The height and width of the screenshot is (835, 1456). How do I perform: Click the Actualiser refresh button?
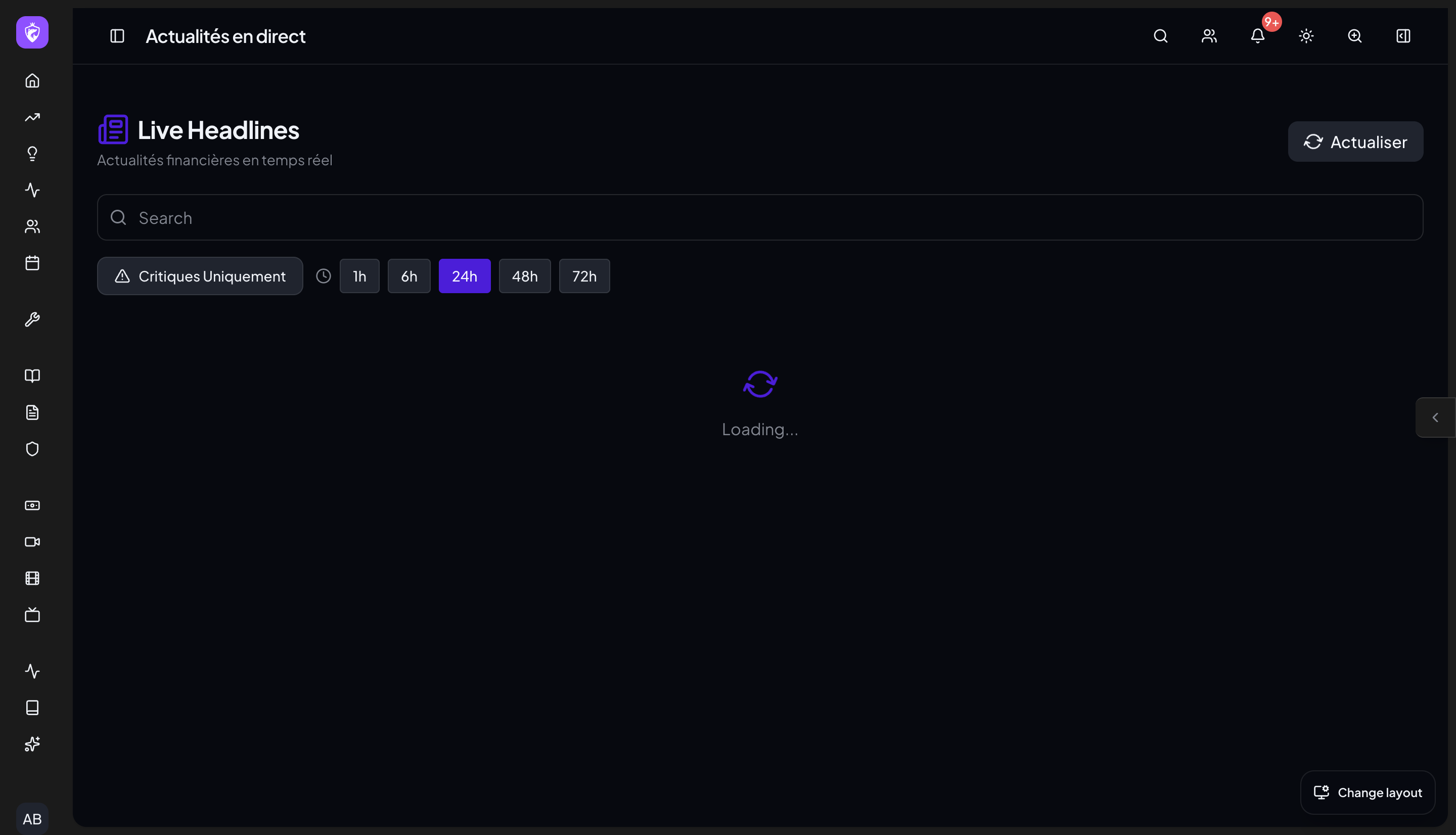[1355, 142]
